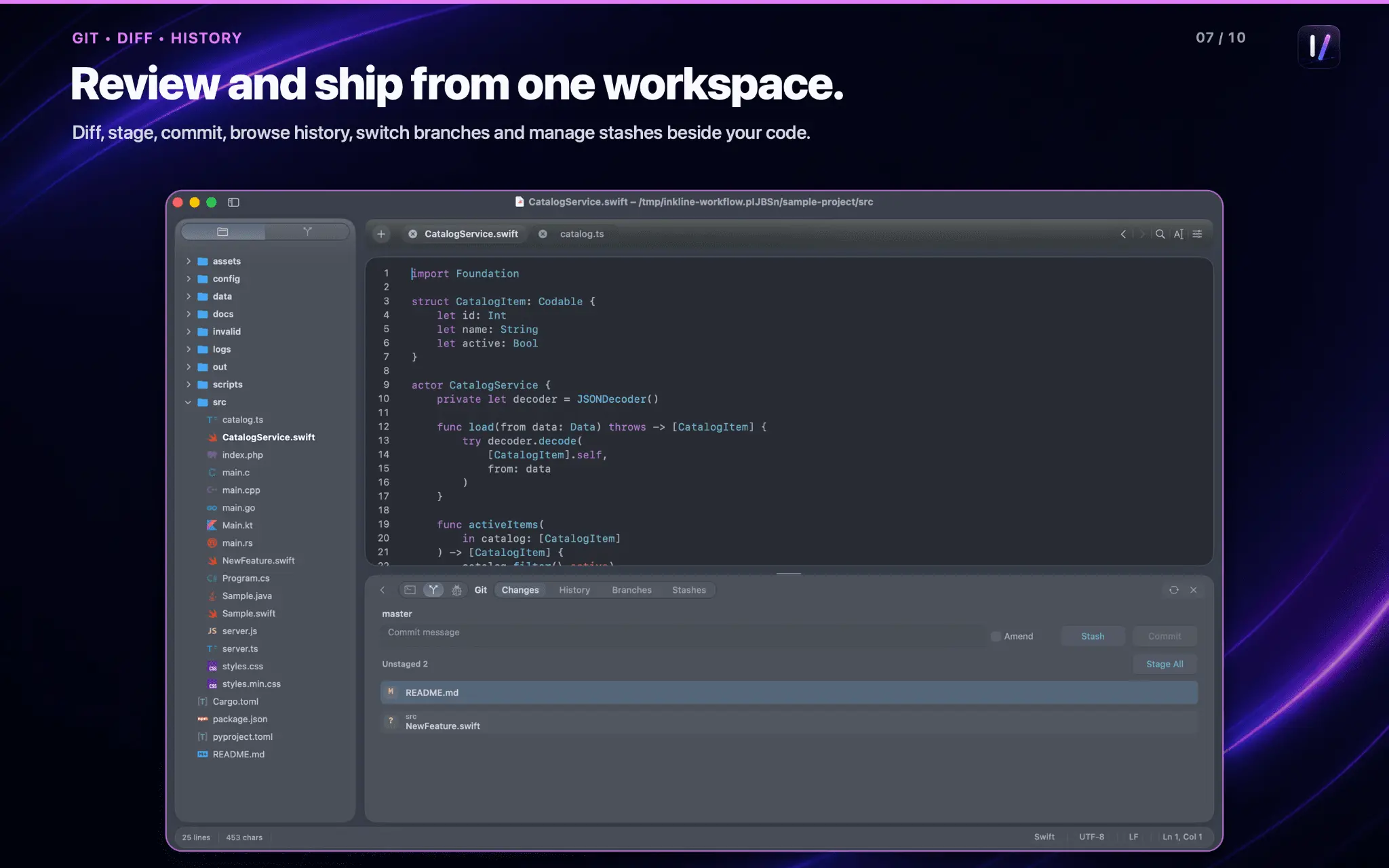Open the Stashes tab in Git panel
Image resolution: width=1389 pixels, height=868 pixels.
(689, 590)
